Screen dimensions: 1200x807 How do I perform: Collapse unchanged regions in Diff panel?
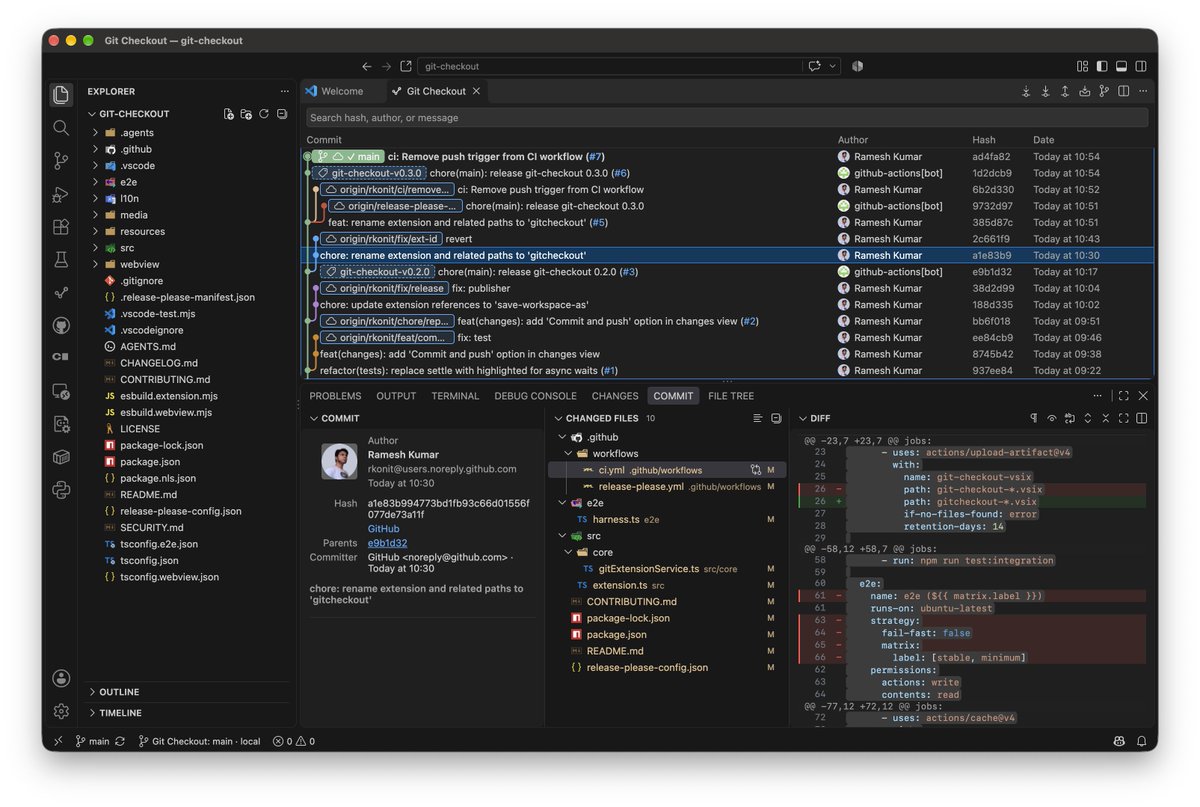[x=1106, y=418]
